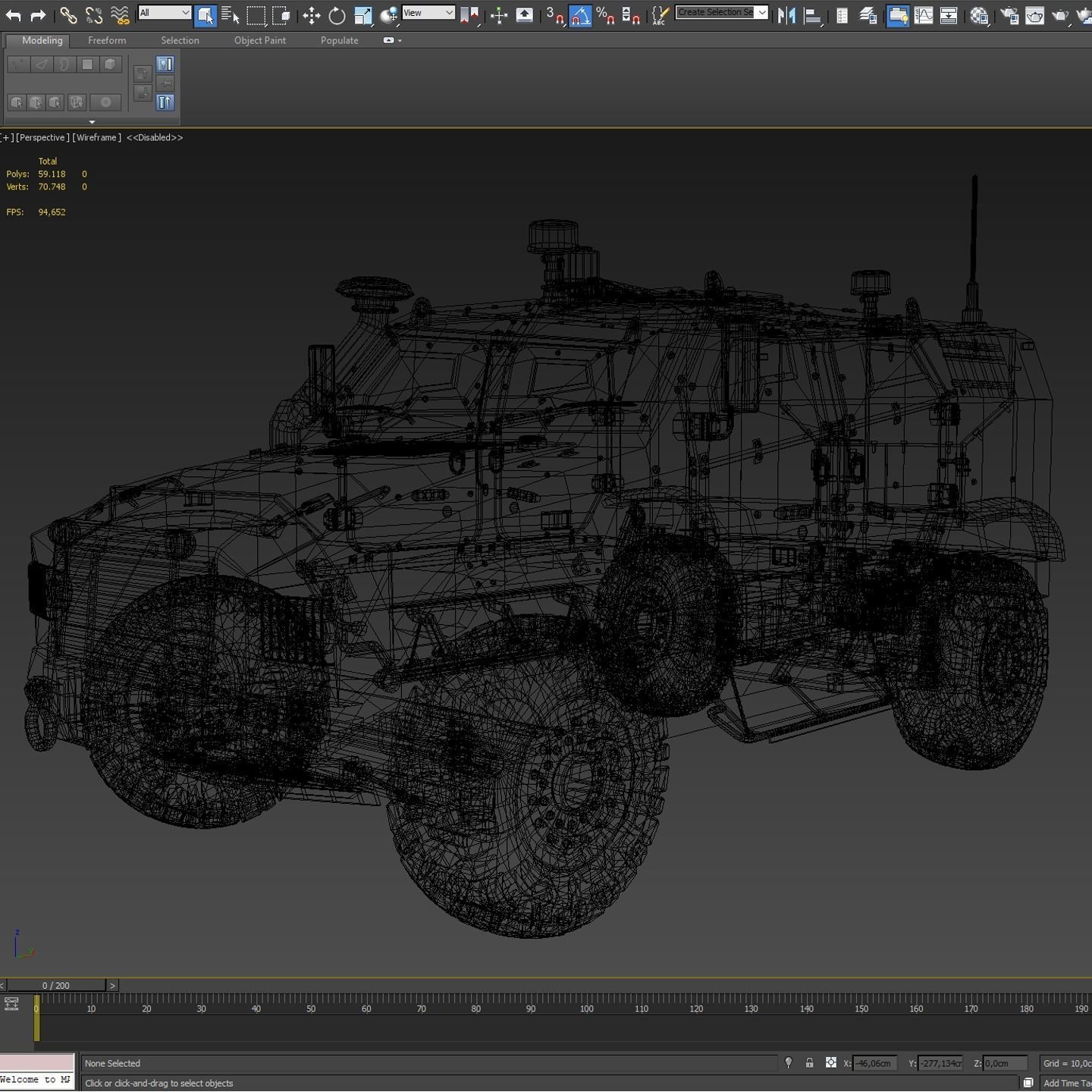This screenshot has height=1092, width=1092.
Task: Activate the Select and Link tool
Action: (x=68, y=14)
